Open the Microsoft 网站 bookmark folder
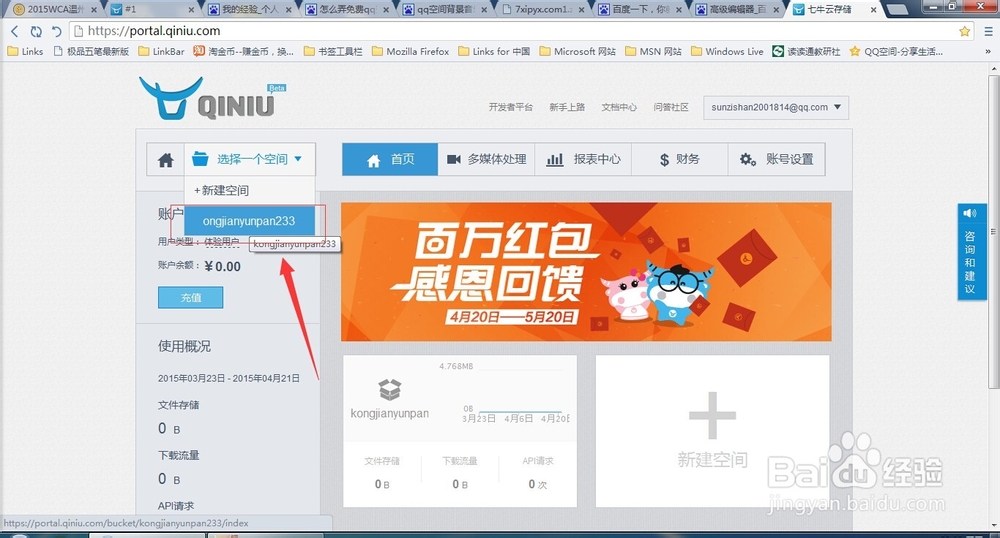The image size is (1000, 538). (x=578, y=52)
